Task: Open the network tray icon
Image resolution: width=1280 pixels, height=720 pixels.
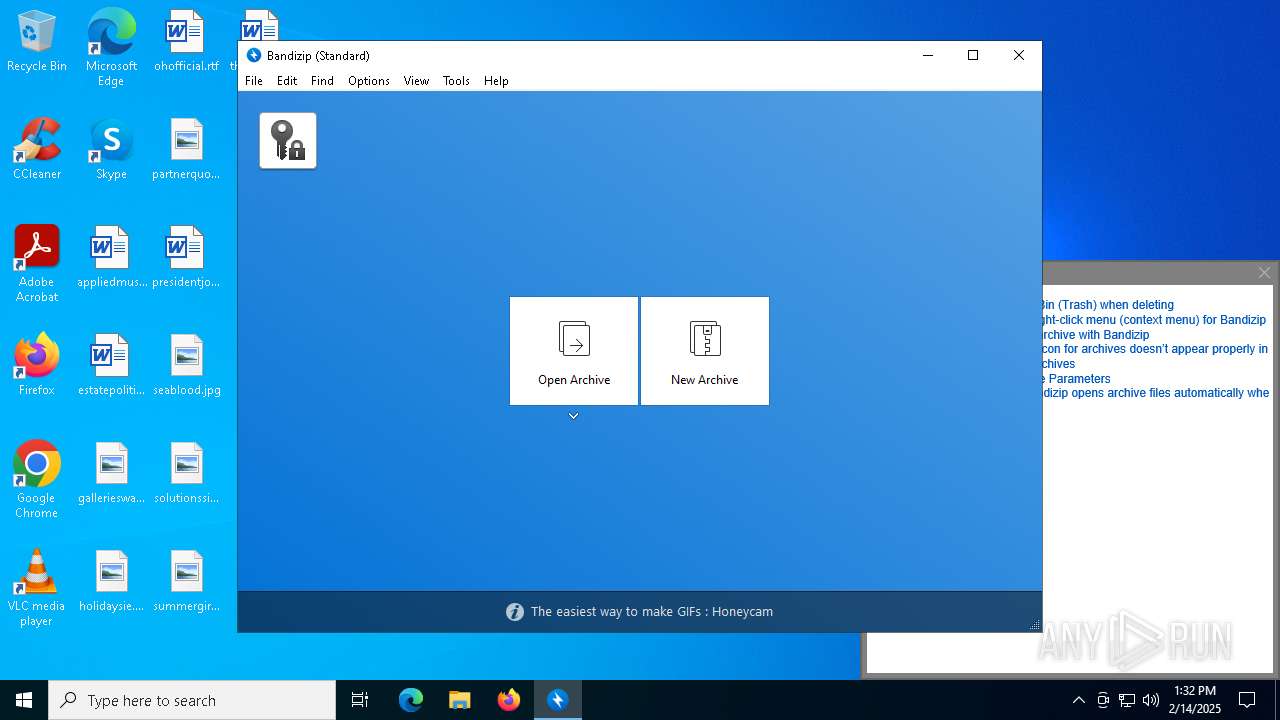Action: pos(1127,700)
